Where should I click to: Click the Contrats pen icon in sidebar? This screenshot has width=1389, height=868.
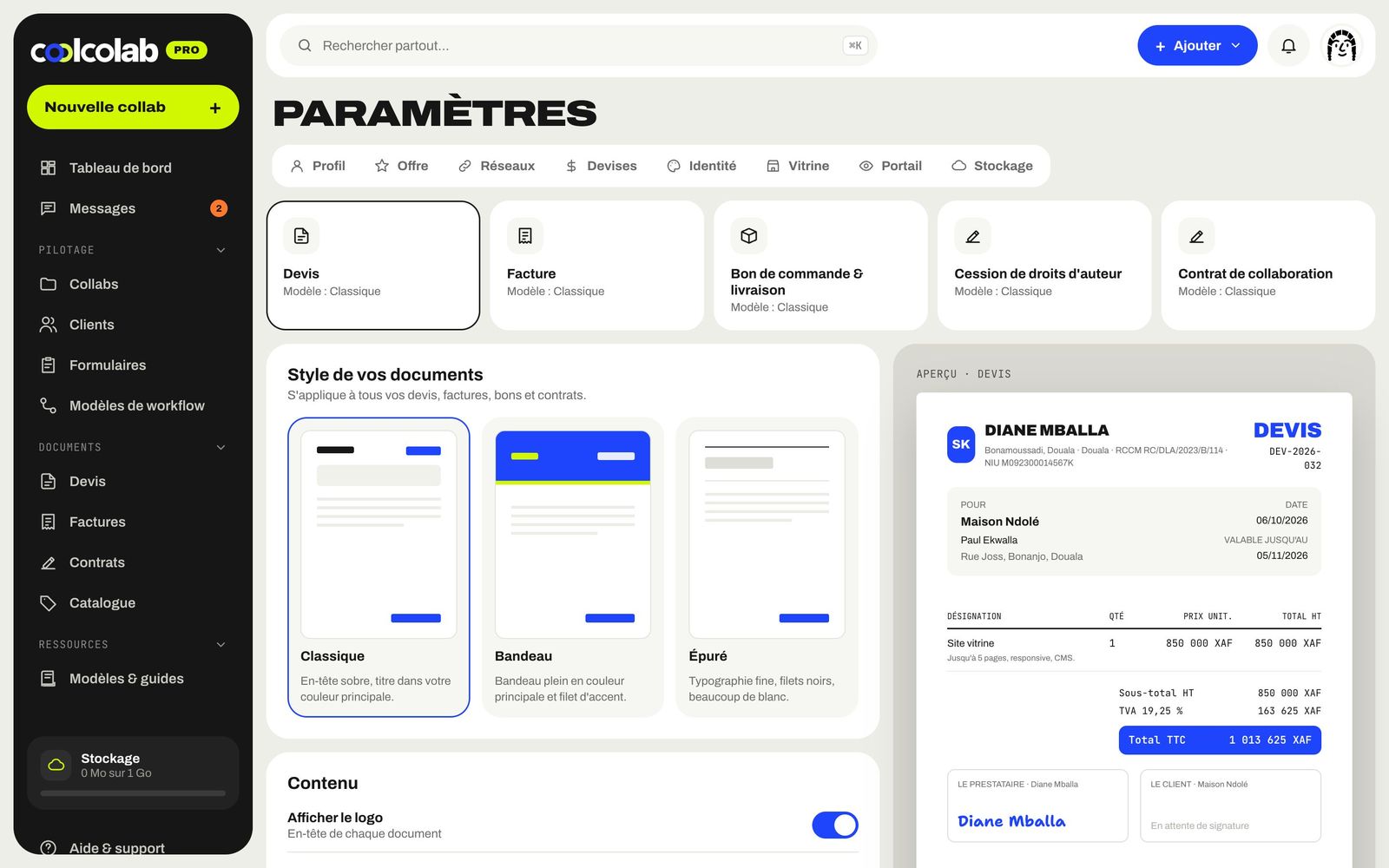[49, 562]
